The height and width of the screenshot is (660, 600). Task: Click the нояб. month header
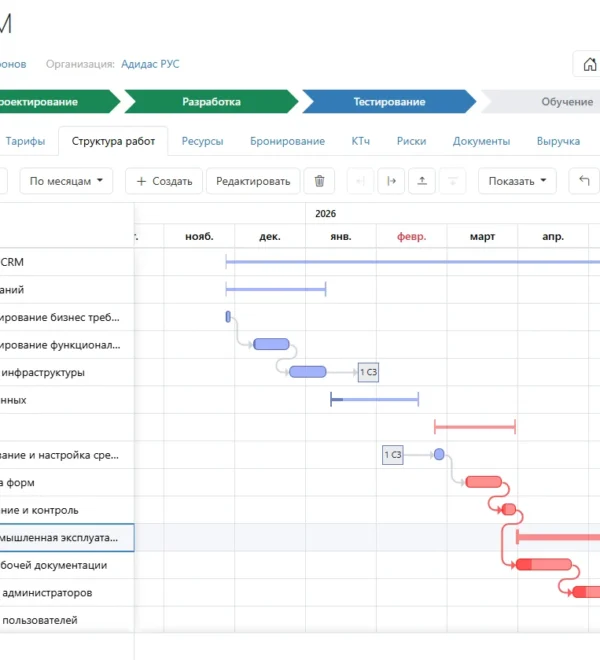pyautogui.click(x=199, y=237)
